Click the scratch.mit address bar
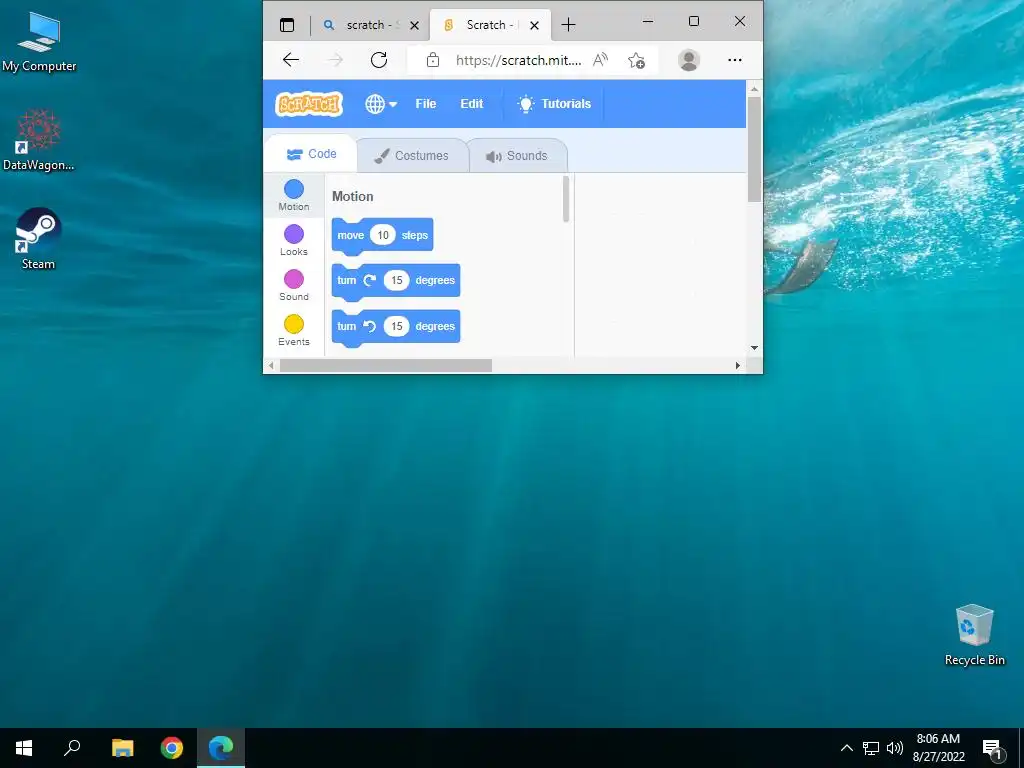Viewport: 1024px width, 768px height. [518, 60]
